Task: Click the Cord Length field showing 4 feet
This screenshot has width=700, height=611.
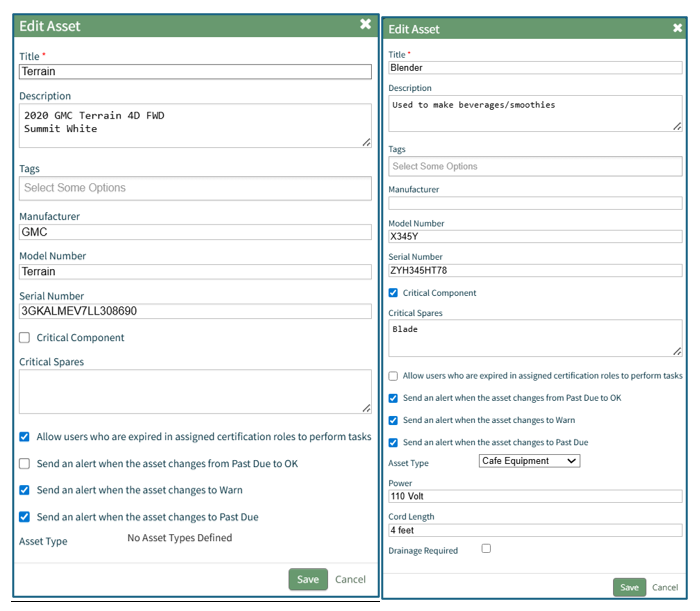Action: click(535, 530)
